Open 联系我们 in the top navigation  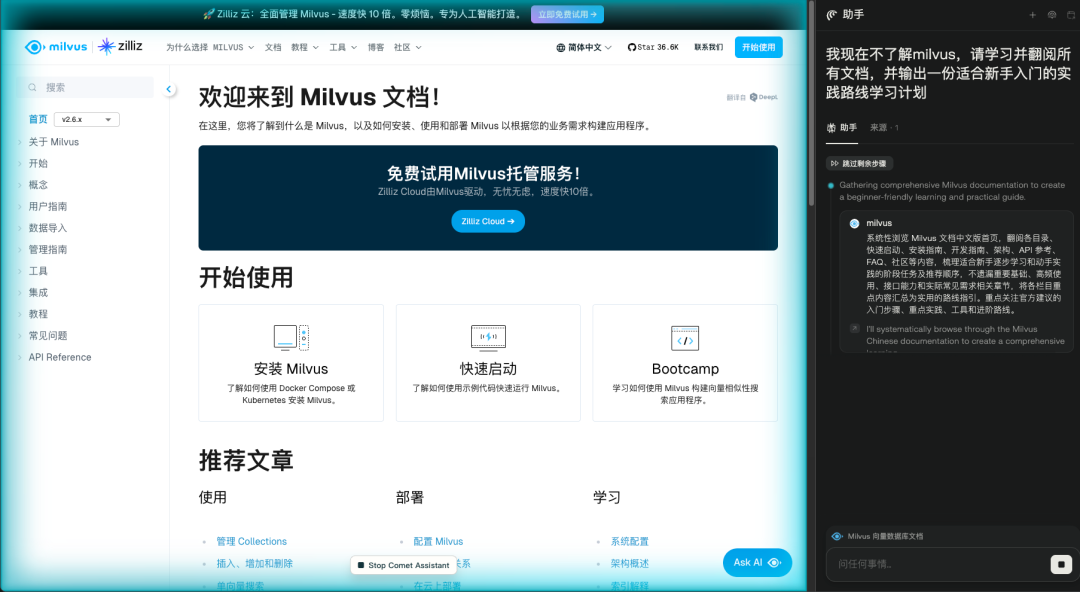coord(709,48)
